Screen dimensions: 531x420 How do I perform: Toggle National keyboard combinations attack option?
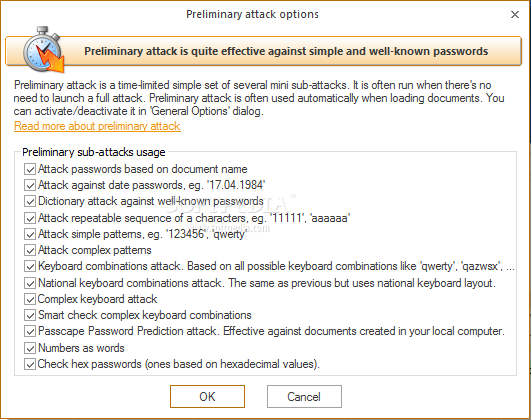coord(30,283)
